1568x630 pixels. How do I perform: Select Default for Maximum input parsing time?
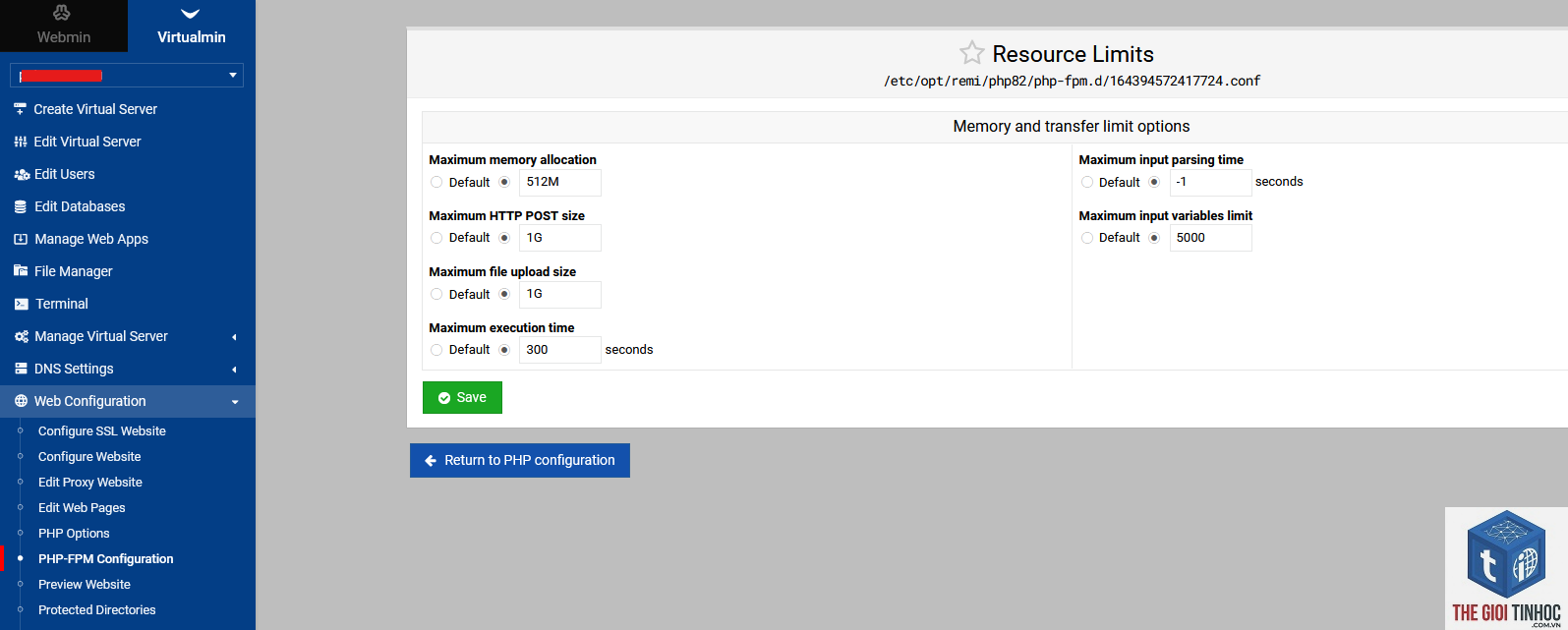pos(1086,182)
